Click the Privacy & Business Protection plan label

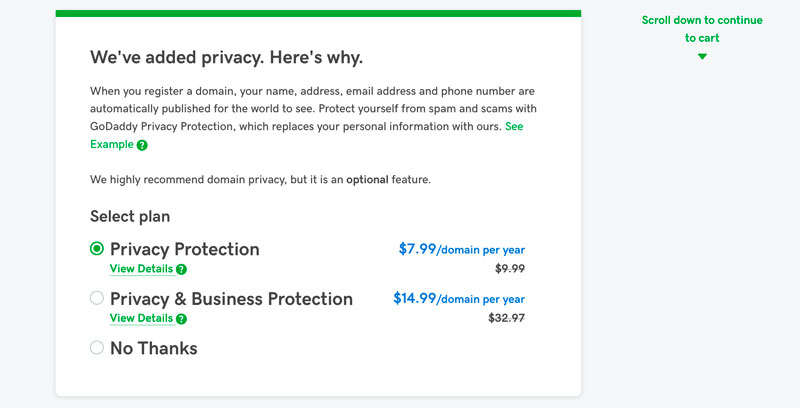click(231, 298)
